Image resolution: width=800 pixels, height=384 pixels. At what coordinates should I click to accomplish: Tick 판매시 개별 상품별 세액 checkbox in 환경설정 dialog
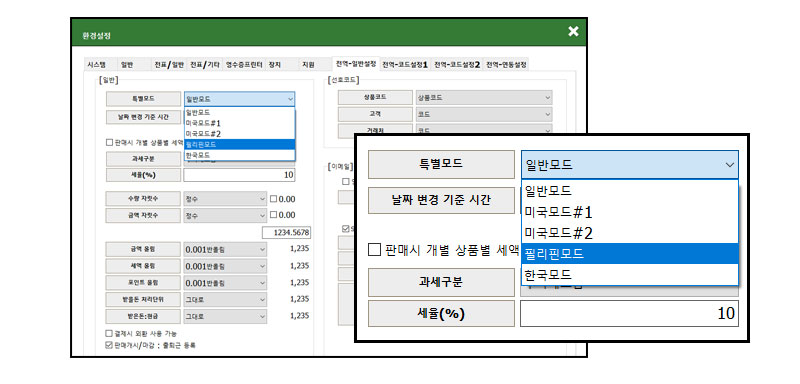109,143
